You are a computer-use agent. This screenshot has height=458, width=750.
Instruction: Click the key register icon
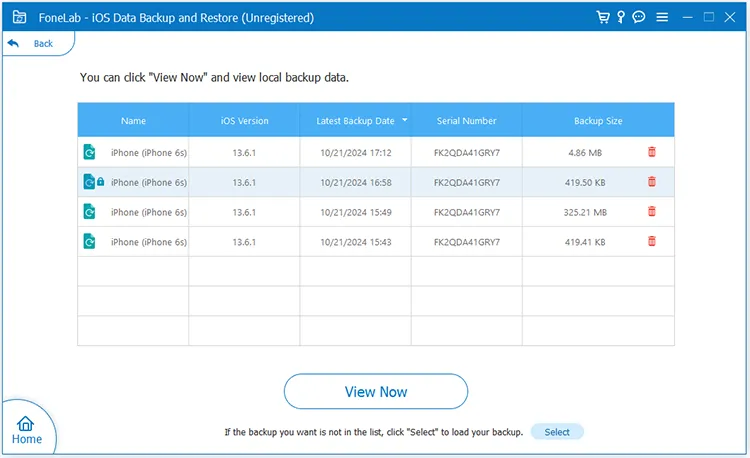click(621, 17)
